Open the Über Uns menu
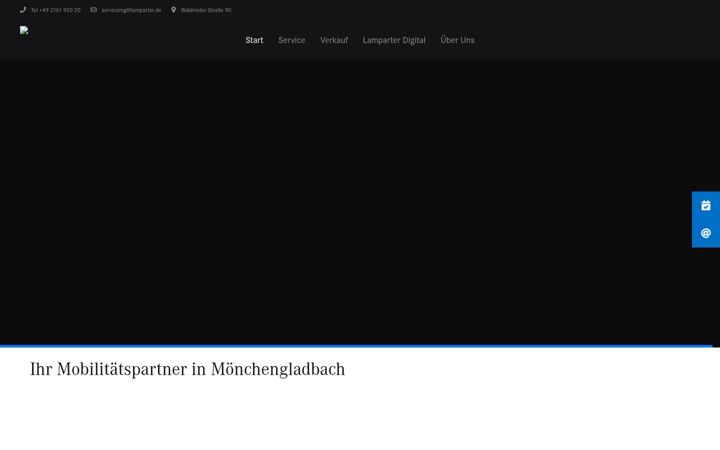The image size is (720, 450). pyautogui.click(x=457, y=40)
